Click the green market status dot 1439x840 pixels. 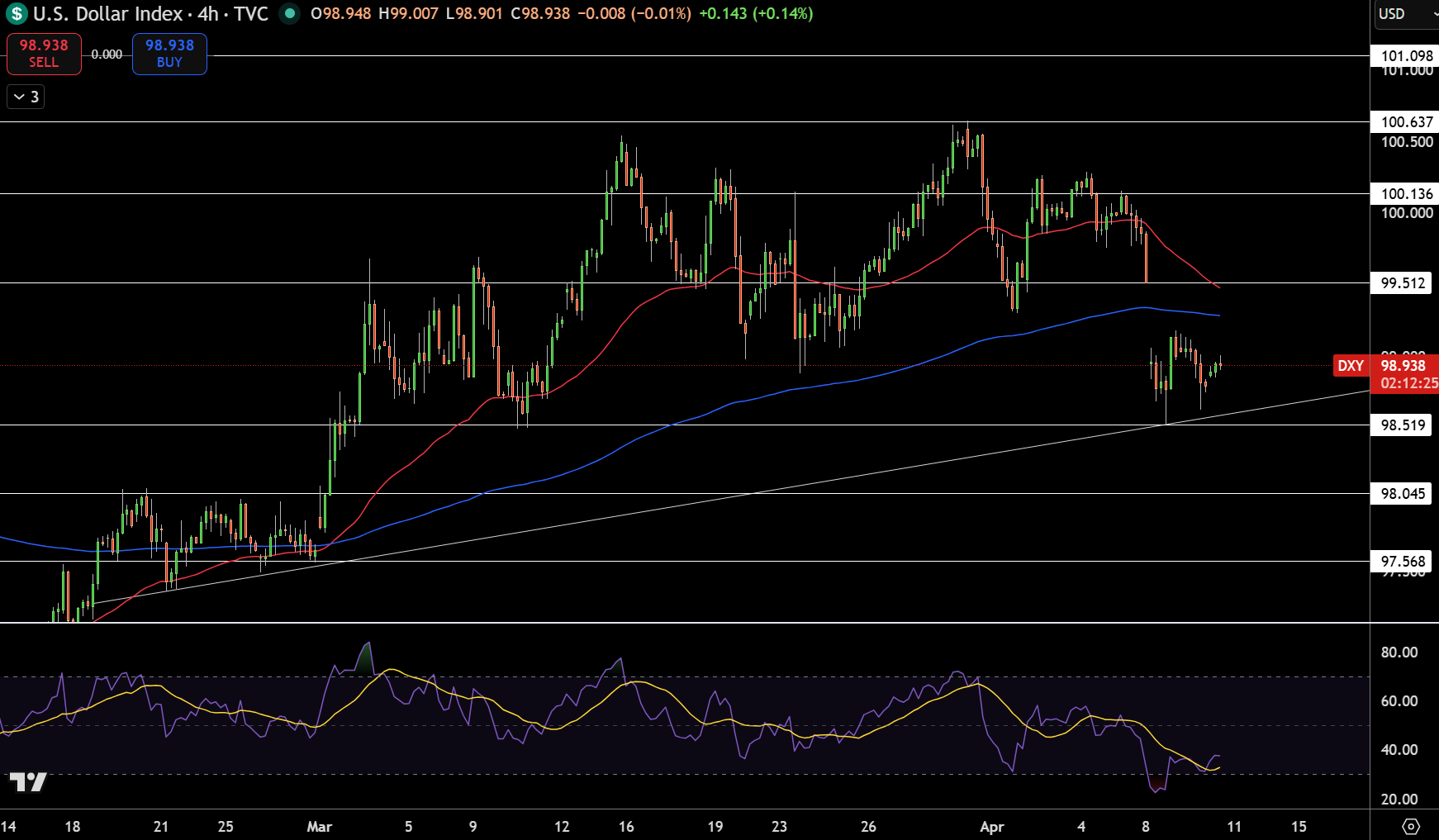click(x=289, y=13)
